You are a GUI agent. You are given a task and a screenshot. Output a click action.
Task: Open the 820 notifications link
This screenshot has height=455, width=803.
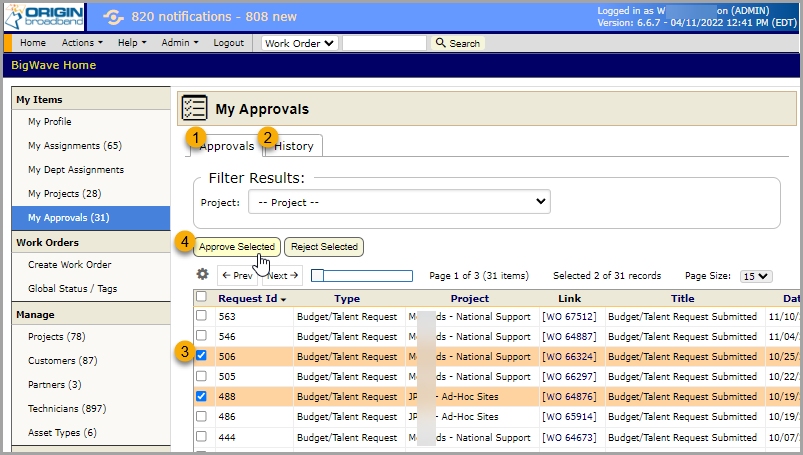[x=214, y=17]
